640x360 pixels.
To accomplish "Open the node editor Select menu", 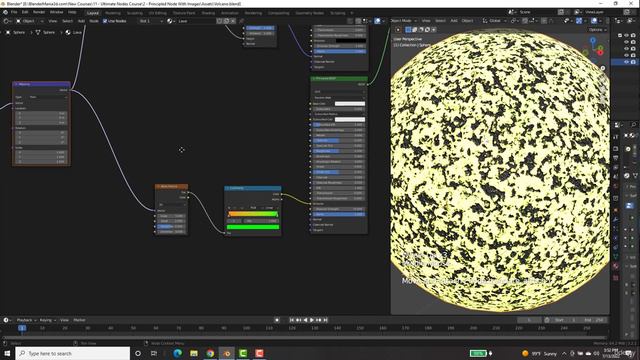I will tap(67, 21).
